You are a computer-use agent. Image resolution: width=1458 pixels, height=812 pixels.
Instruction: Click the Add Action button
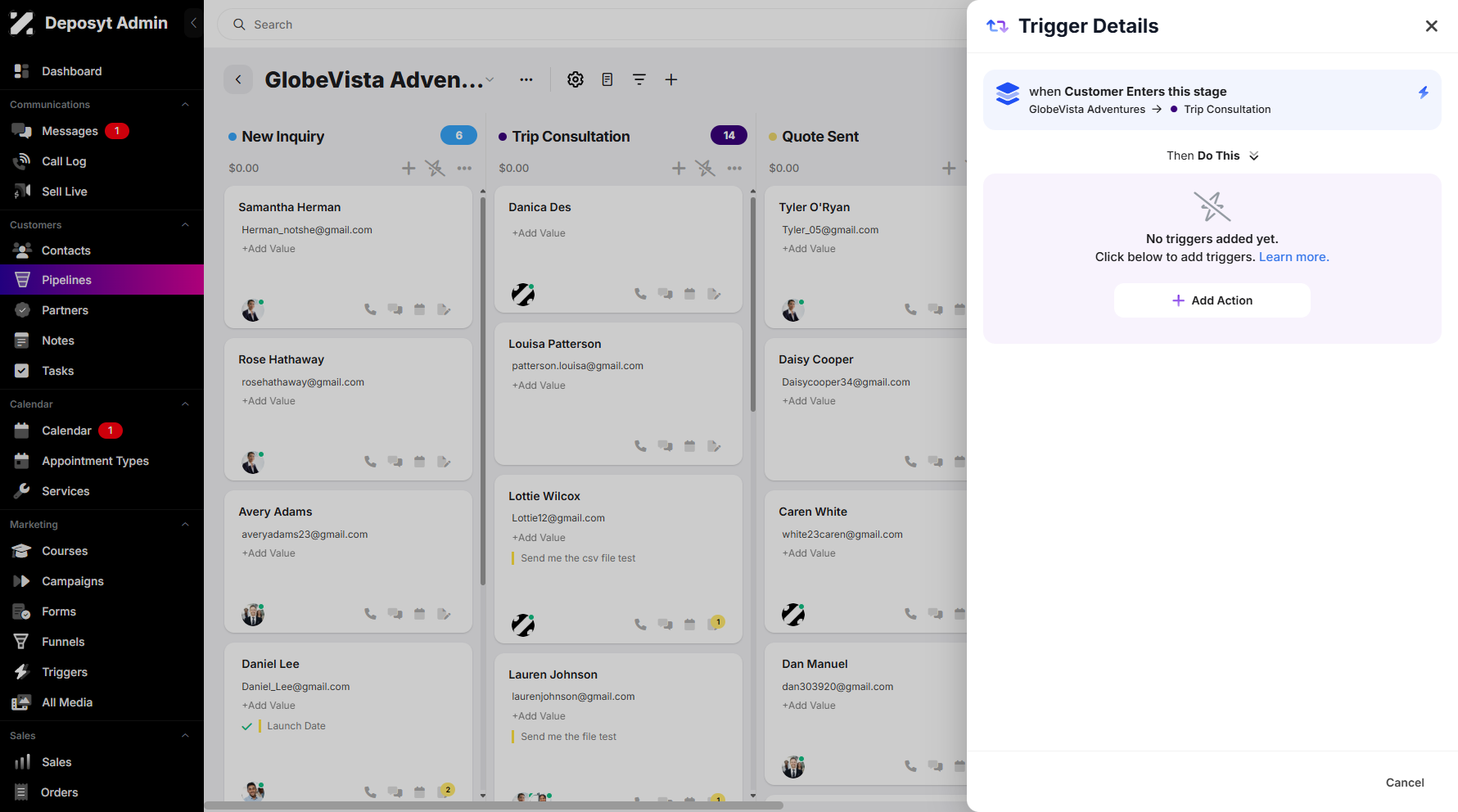pos(1212,300)
